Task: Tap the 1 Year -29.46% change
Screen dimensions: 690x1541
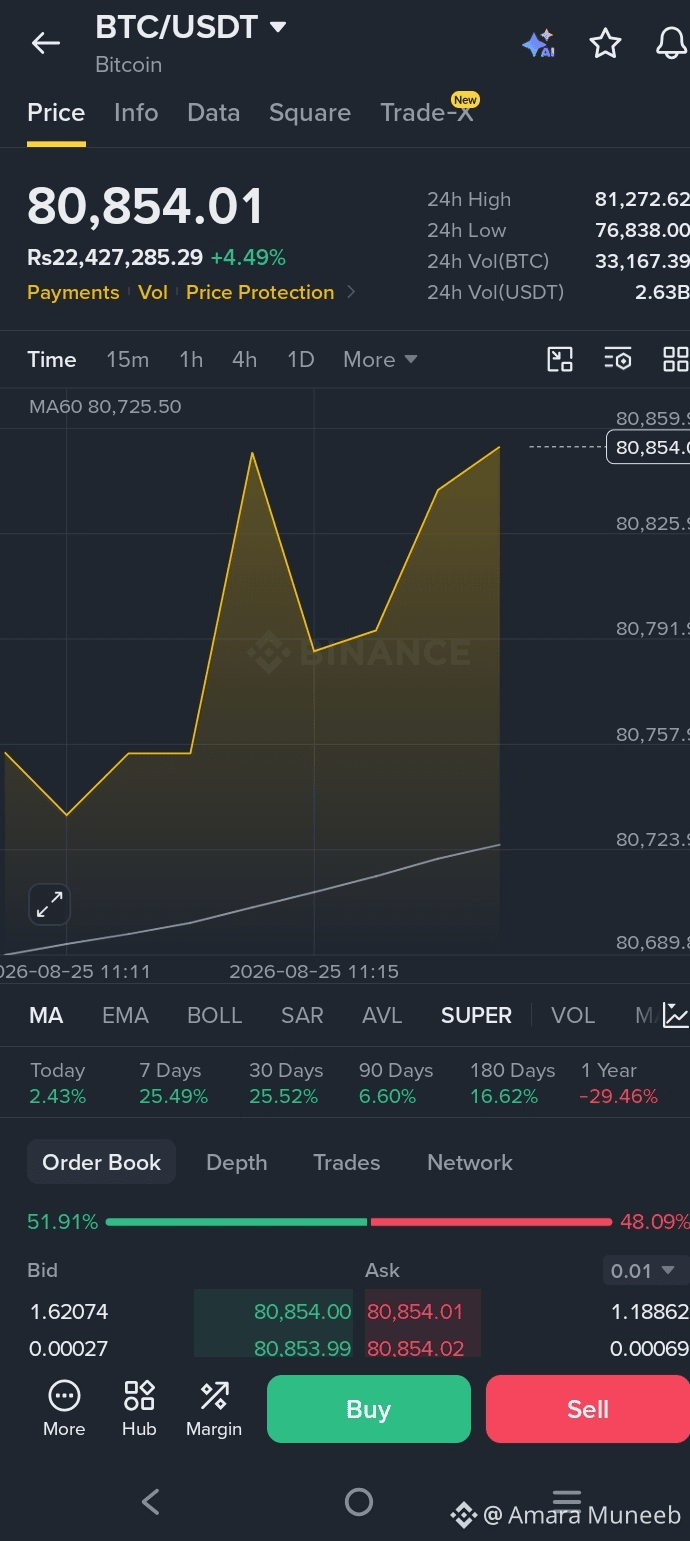Action: pyautogui.click(x=619, y=1083)
